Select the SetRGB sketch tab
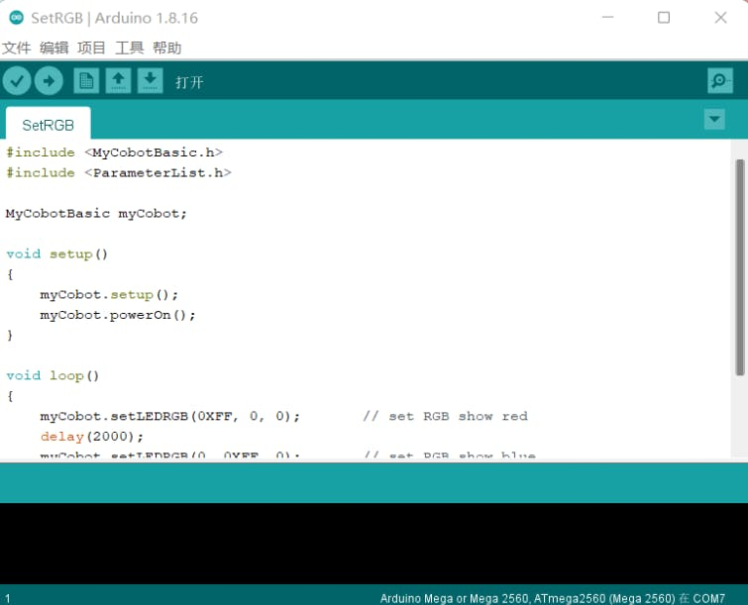The height and width of the screenshot is (605, 748). click(x=48, y=125)
